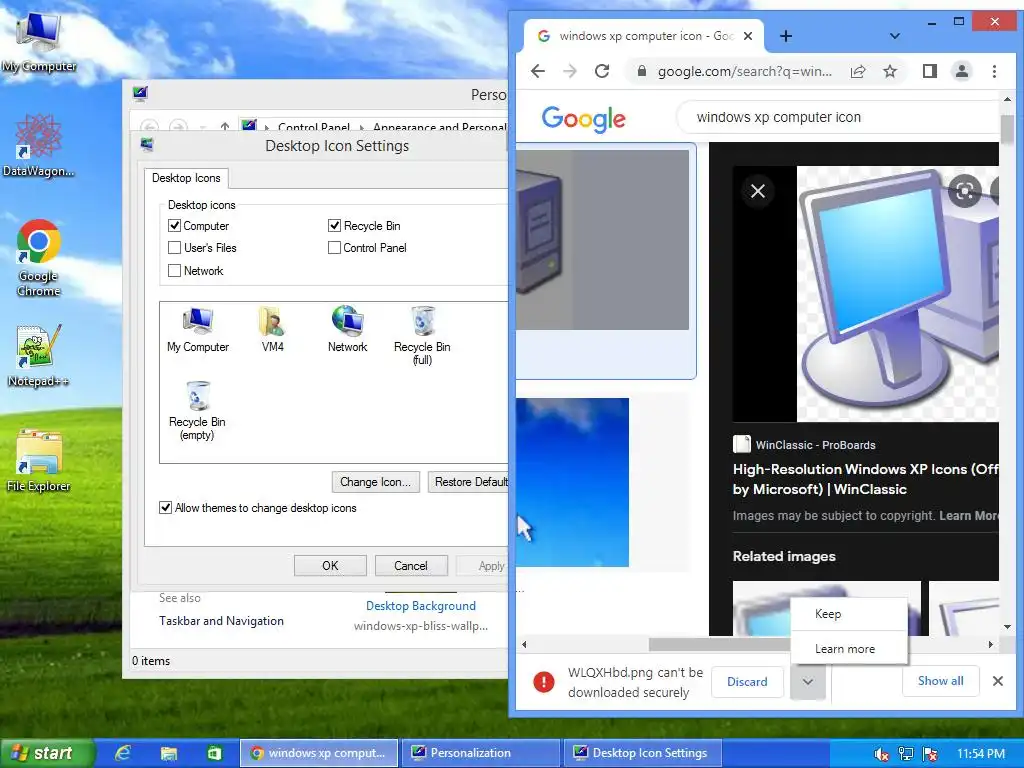Dismiss the download bar
The height and width of the screenshot is (768, 1024).
tap(998, 681)
